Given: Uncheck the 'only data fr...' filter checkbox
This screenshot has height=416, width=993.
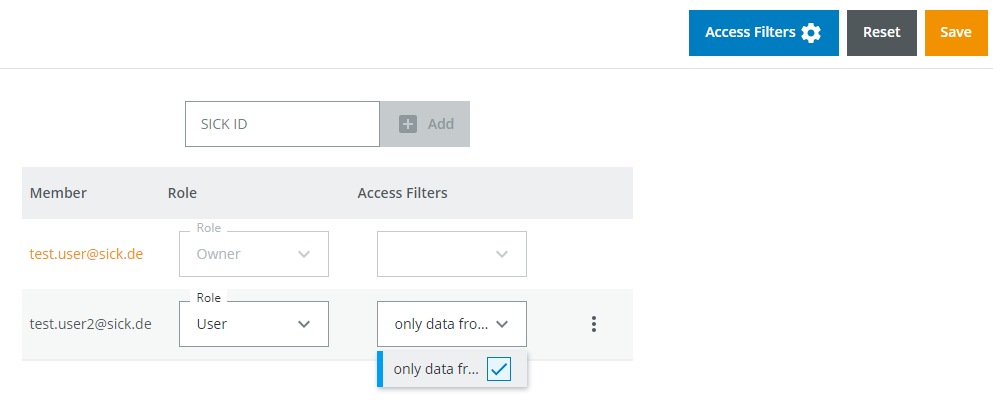Looking at the screenshot, I should tap(498, 369).
